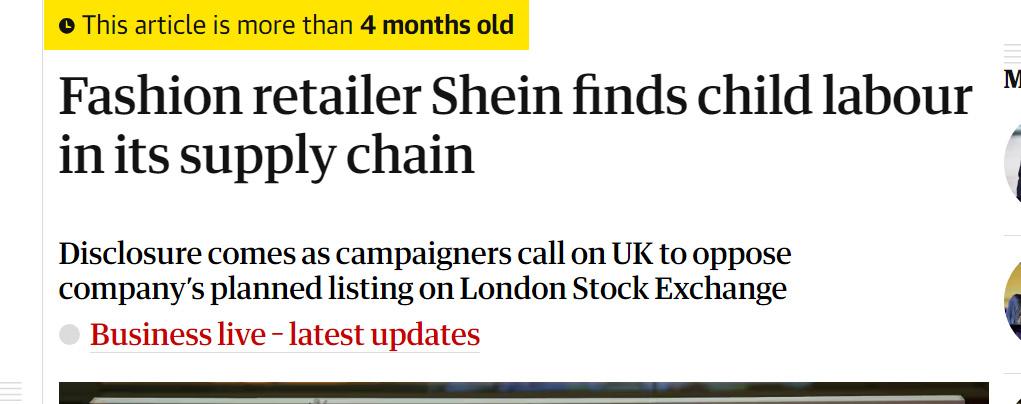Screen dimensions: 1021x404
Task: Open the Business live – latest updates link
Action: click(x=284, y=335)
